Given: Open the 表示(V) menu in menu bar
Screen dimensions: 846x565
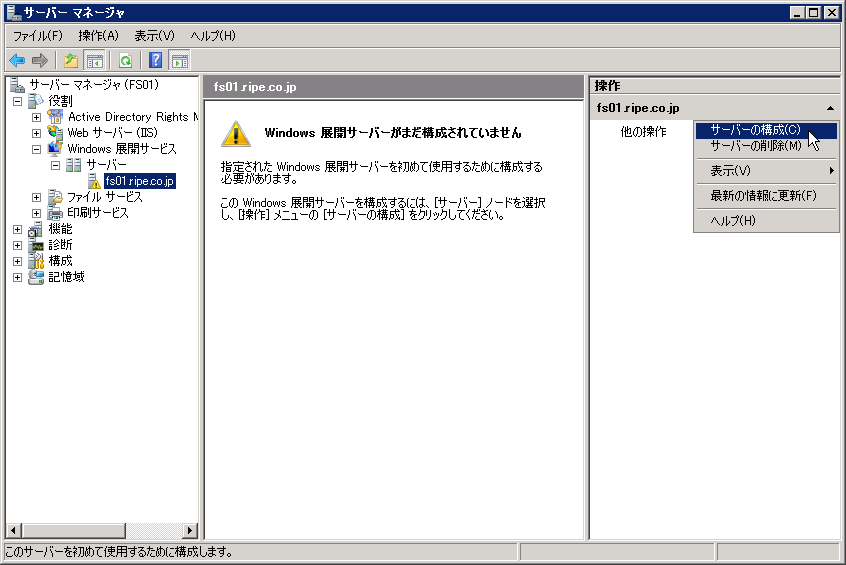Looking at the screenshot, I should 154,36.
